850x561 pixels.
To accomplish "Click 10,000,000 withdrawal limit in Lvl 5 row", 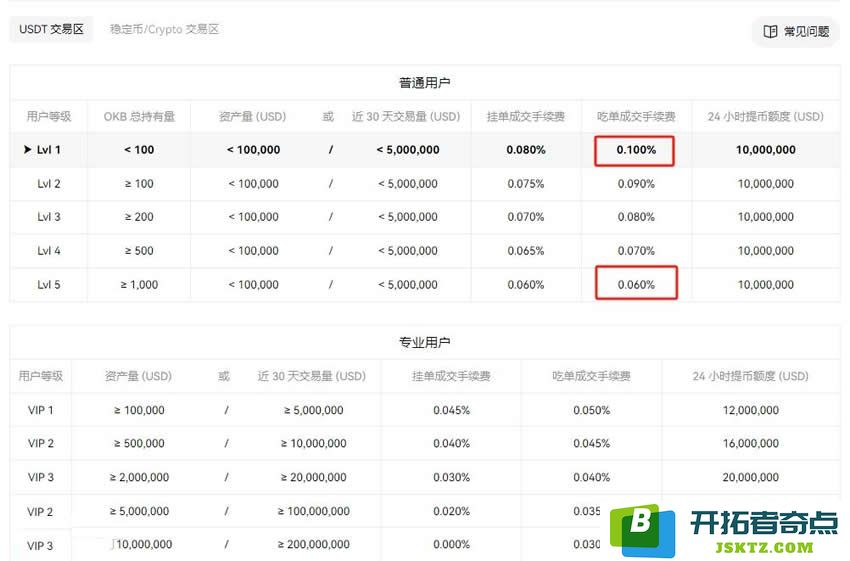I will tap(766, 285).
